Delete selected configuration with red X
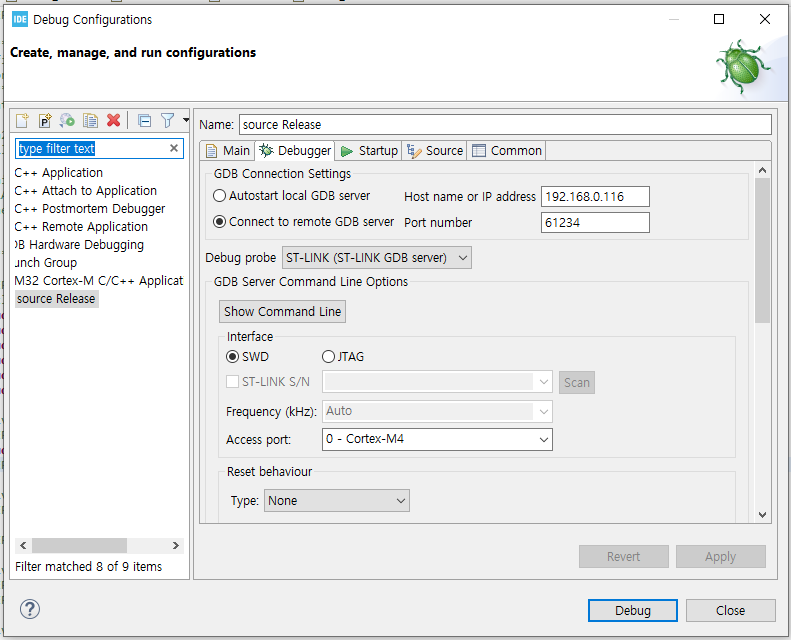The image size is (791, 640). click(x=114, y=120)
